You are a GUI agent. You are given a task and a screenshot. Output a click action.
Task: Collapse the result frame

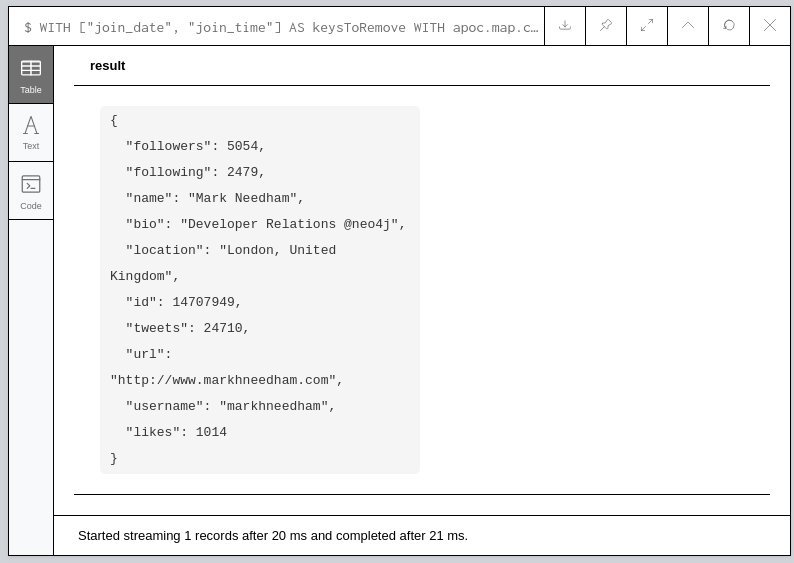coord(688,26)
